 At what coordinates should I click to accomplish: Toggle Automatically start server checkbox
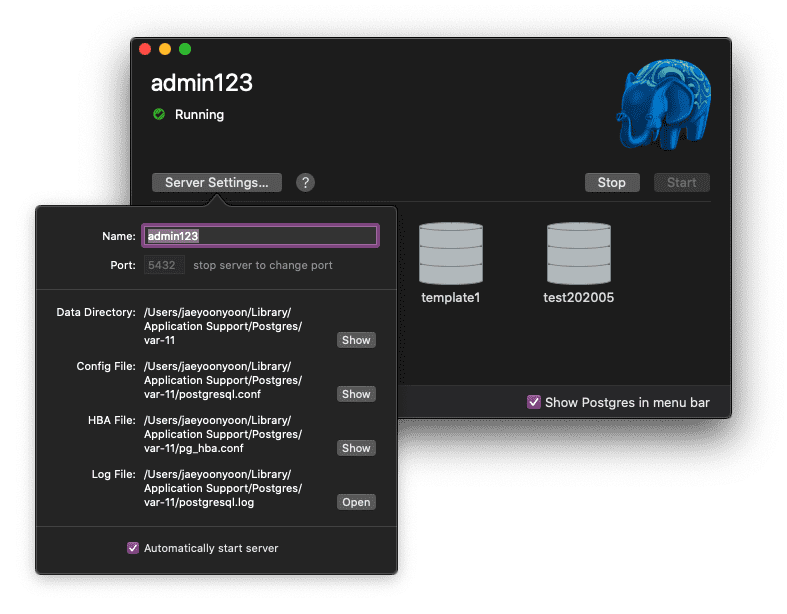(x=133, y=548)
